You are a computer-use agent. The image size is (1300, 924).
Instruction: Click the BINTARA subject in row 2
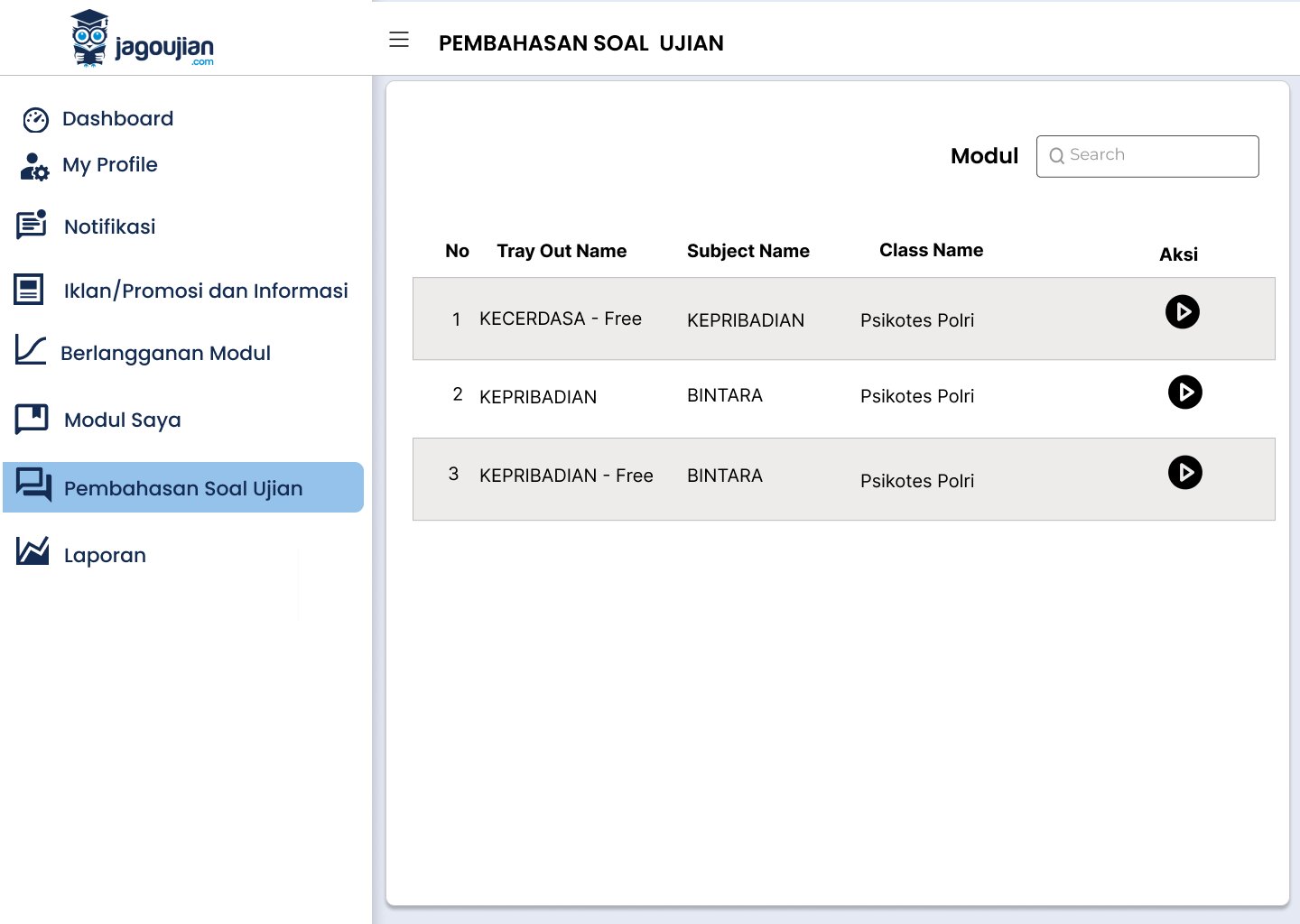[725, 395]
